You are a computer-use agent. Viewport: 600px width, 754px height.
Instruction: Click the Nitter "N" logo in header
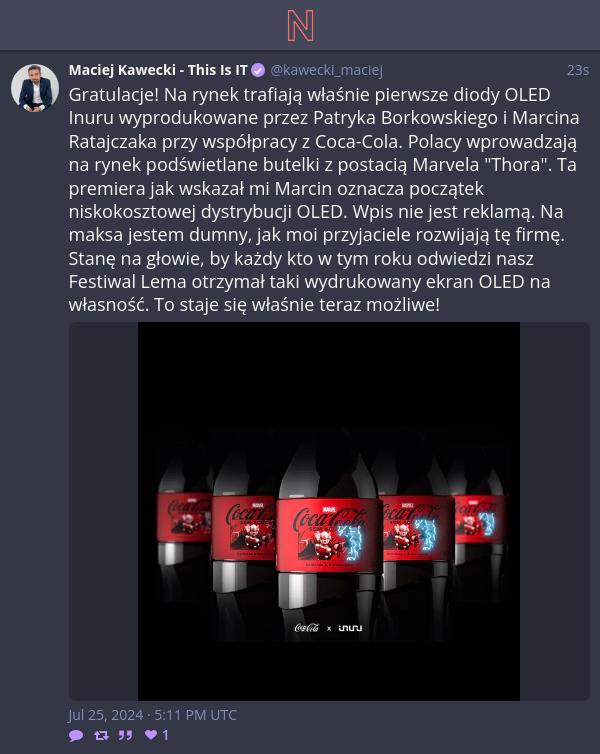pos(300,25)
